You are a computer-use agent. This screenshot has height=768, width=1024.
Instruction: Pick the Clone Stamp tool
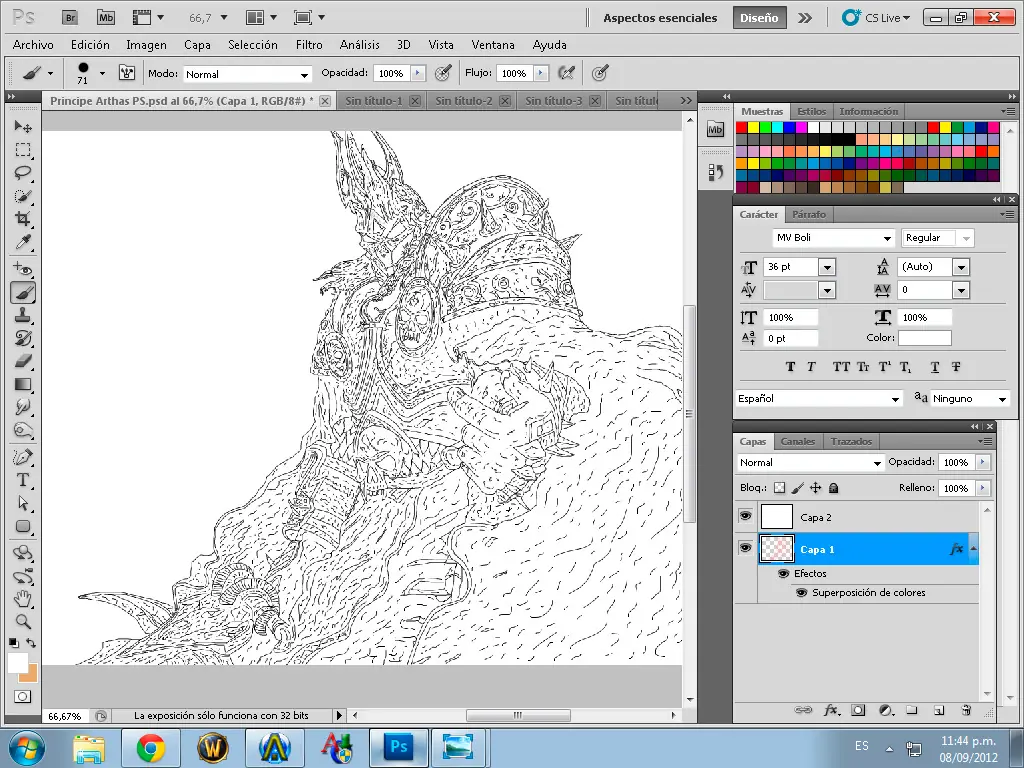[x=23, y=315]
